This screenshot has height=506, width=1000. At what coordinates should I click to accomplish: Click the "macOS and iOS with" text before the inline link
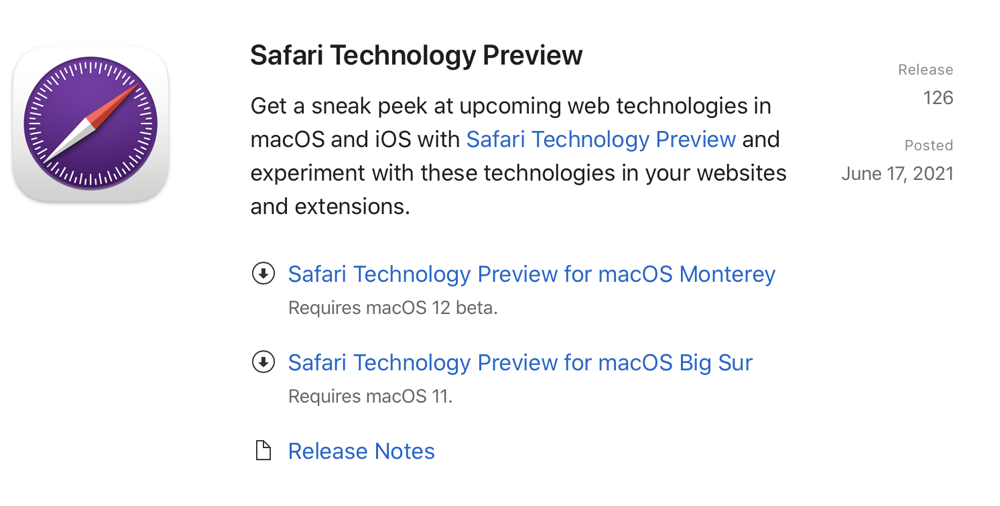355,139
